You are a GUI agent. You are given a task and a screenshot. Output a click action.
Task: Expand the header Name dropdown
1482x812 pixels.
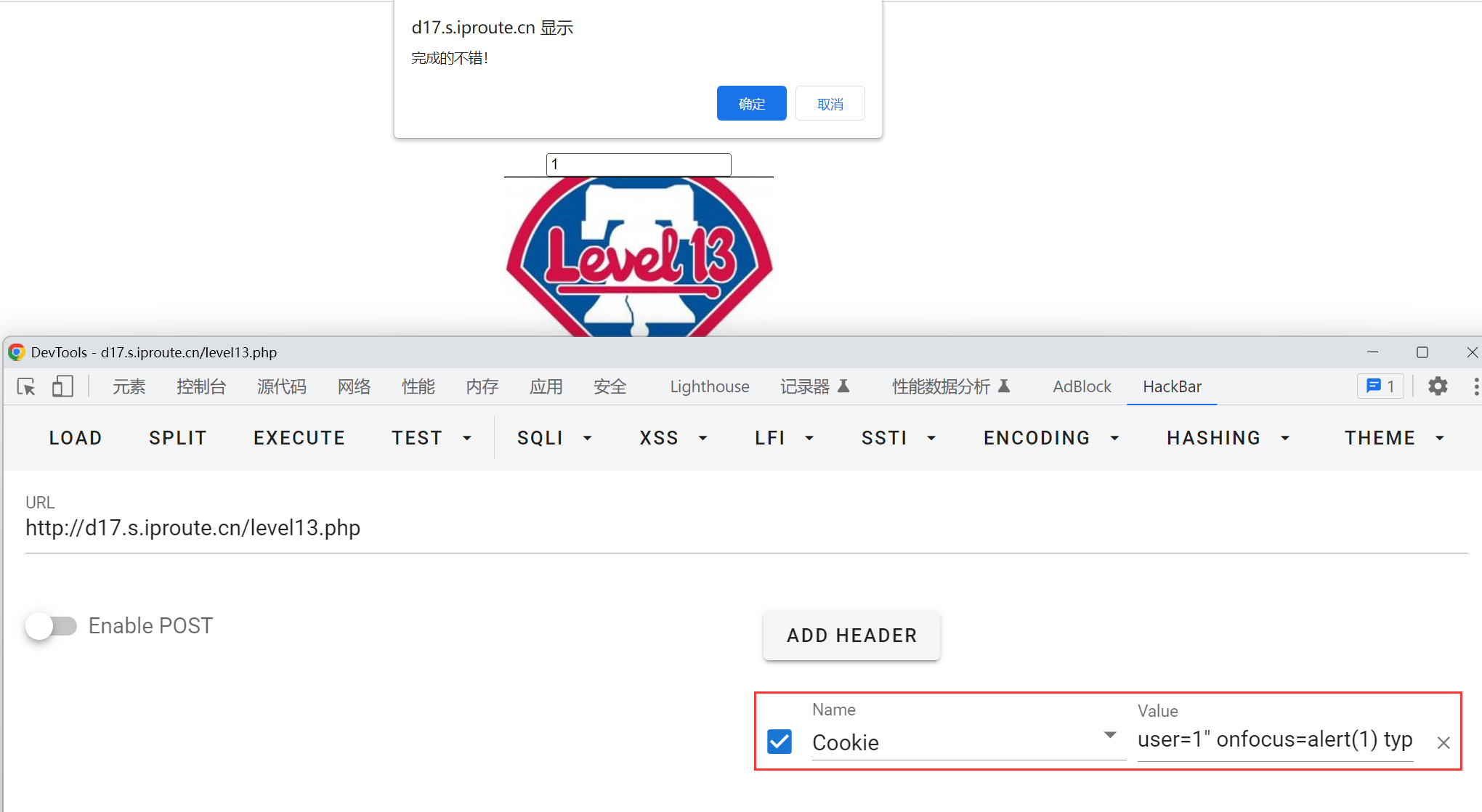pyautogui.click(x=1109, y=736)
